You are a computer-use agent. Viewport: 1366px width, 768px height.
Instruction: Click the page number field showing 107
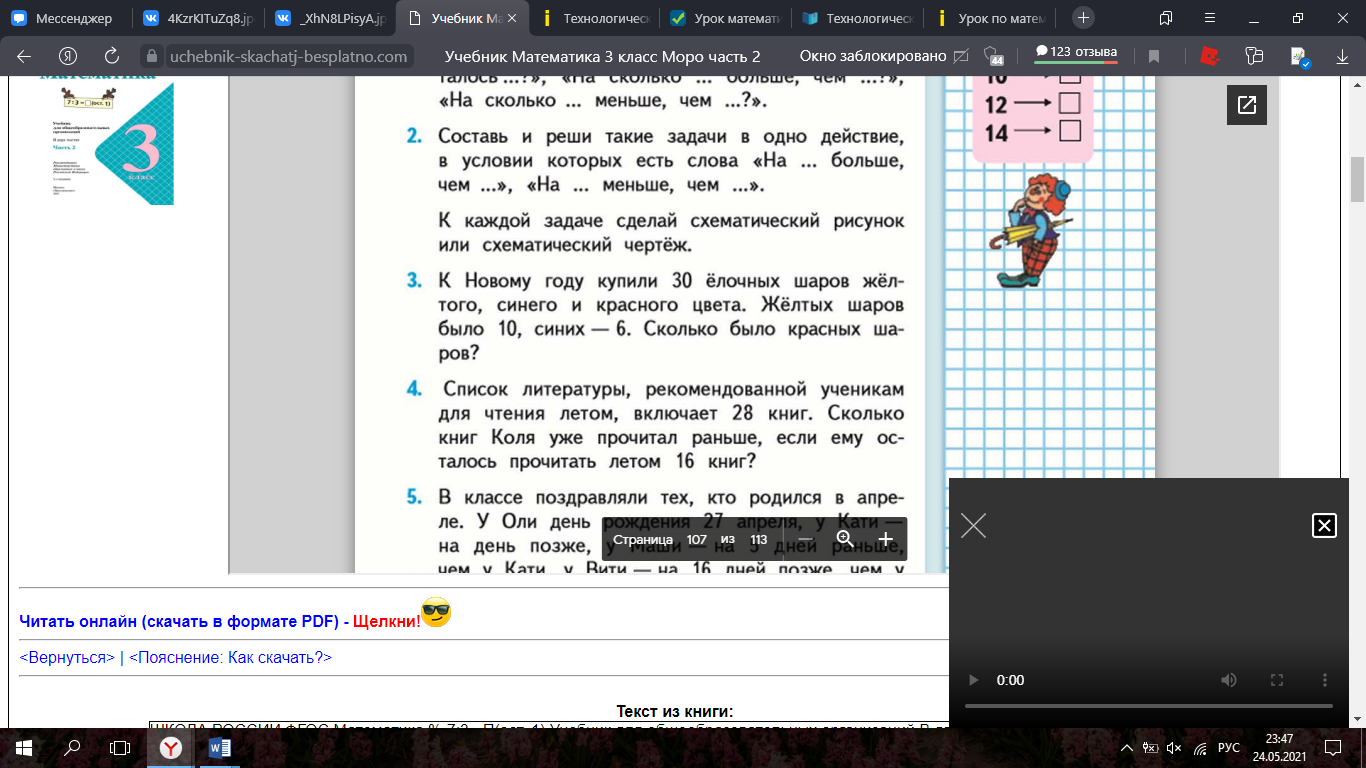click(x=697, y=539)
